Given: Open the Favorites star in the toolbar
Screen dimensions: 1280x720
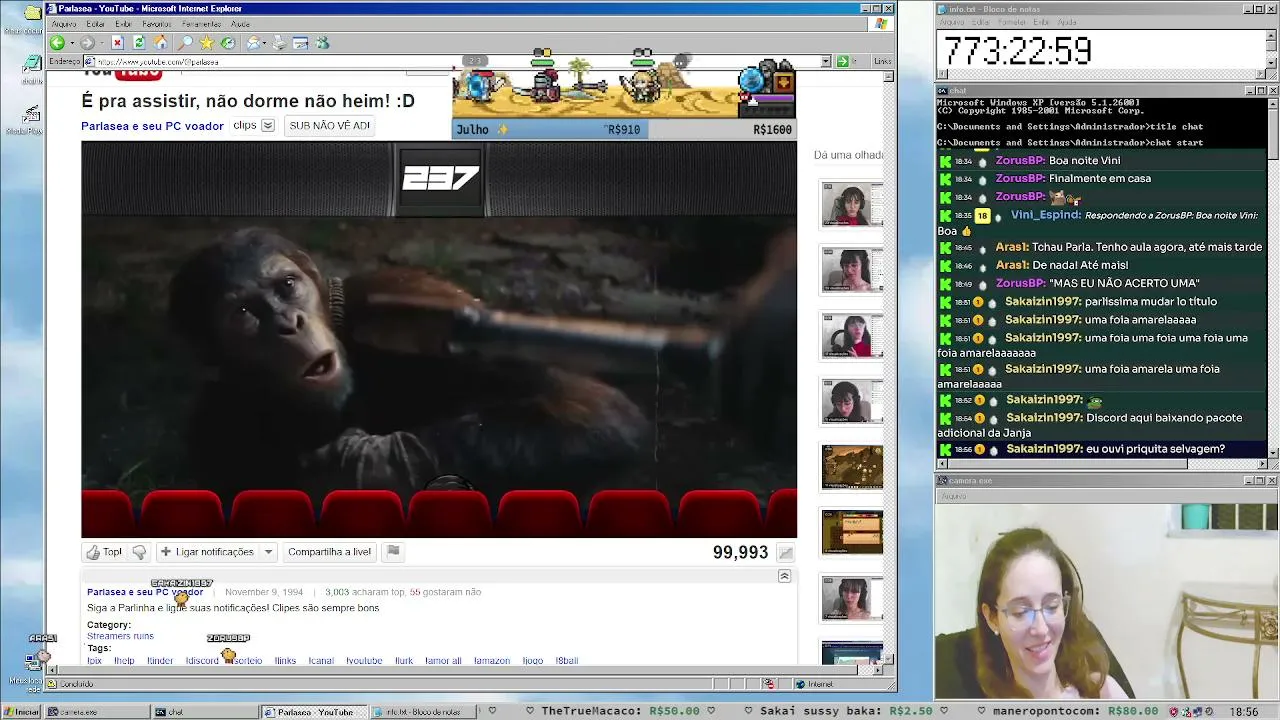Looking at the screenshot, I should pyautogui.click(x=207, y=43).
